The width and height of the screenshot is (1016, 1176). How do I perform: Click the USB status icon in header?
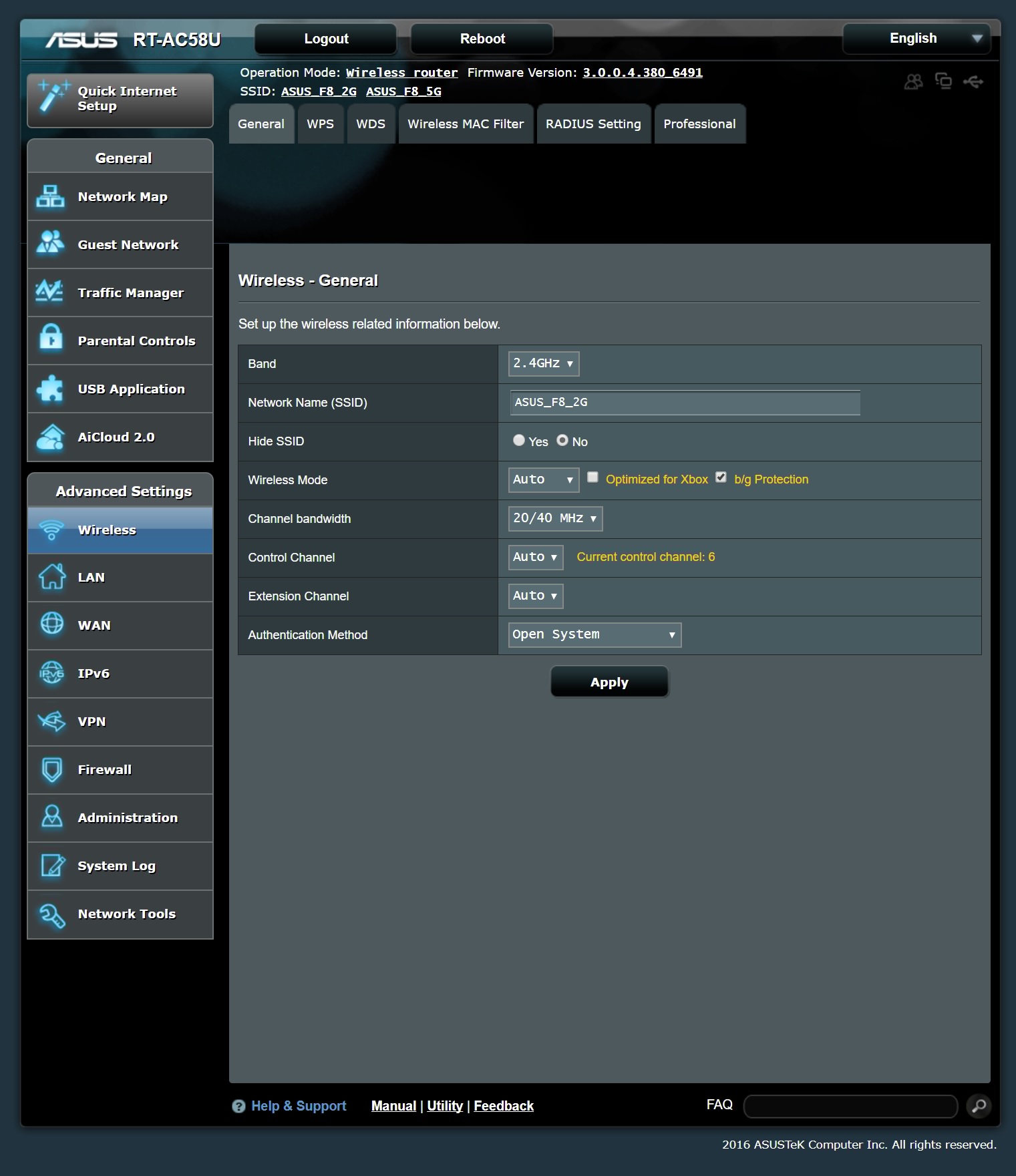pos(973,81)
